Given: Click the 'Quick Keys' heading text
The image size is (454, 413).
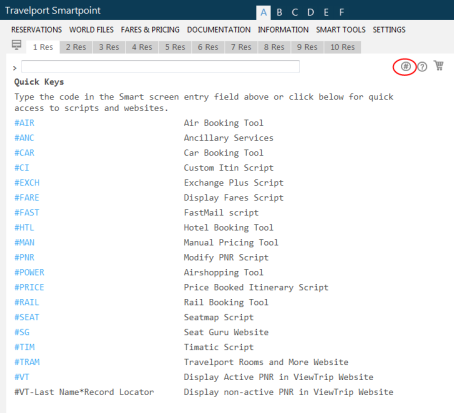Looking at the screenshot, I should click(39, 82).
